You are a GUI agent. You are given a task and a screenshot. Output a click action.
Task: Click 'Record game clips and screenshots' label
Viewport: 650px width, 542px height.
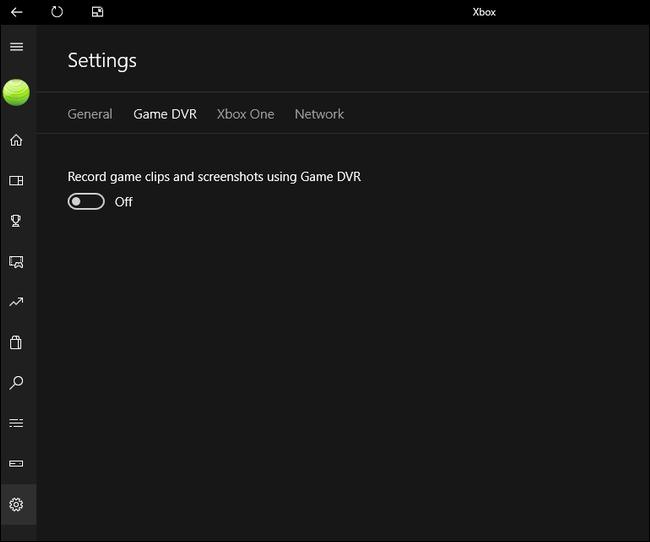click(x=214, y=177)
